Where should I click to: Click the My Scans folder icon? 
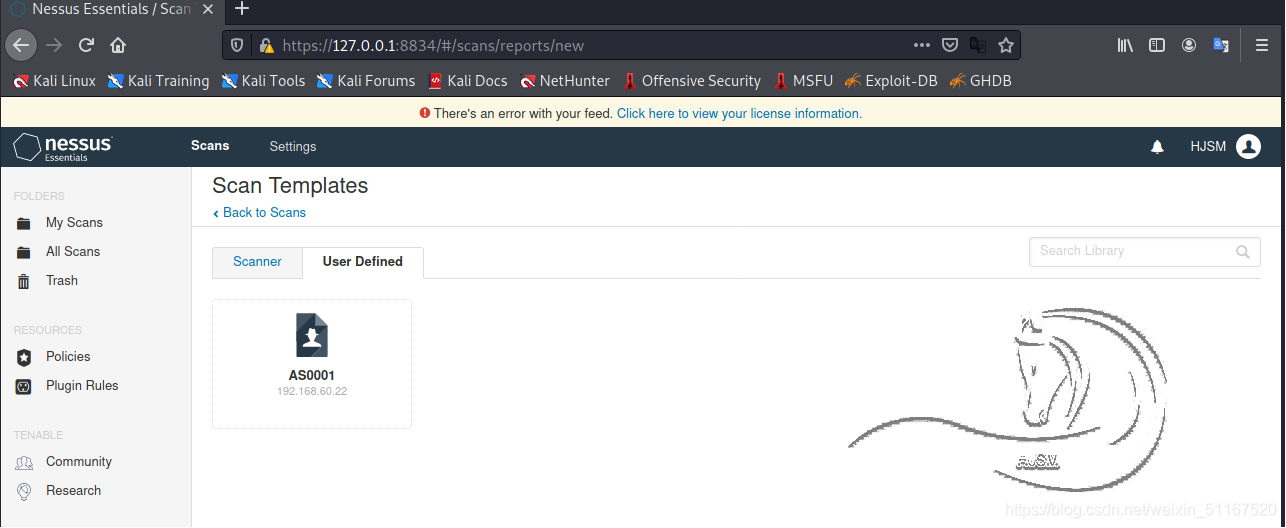click(x=24, y=223)
